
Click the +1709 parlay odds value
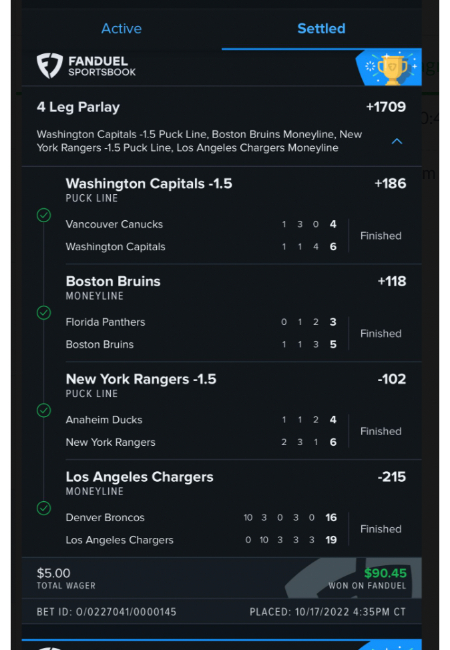[x=386, y=107]
